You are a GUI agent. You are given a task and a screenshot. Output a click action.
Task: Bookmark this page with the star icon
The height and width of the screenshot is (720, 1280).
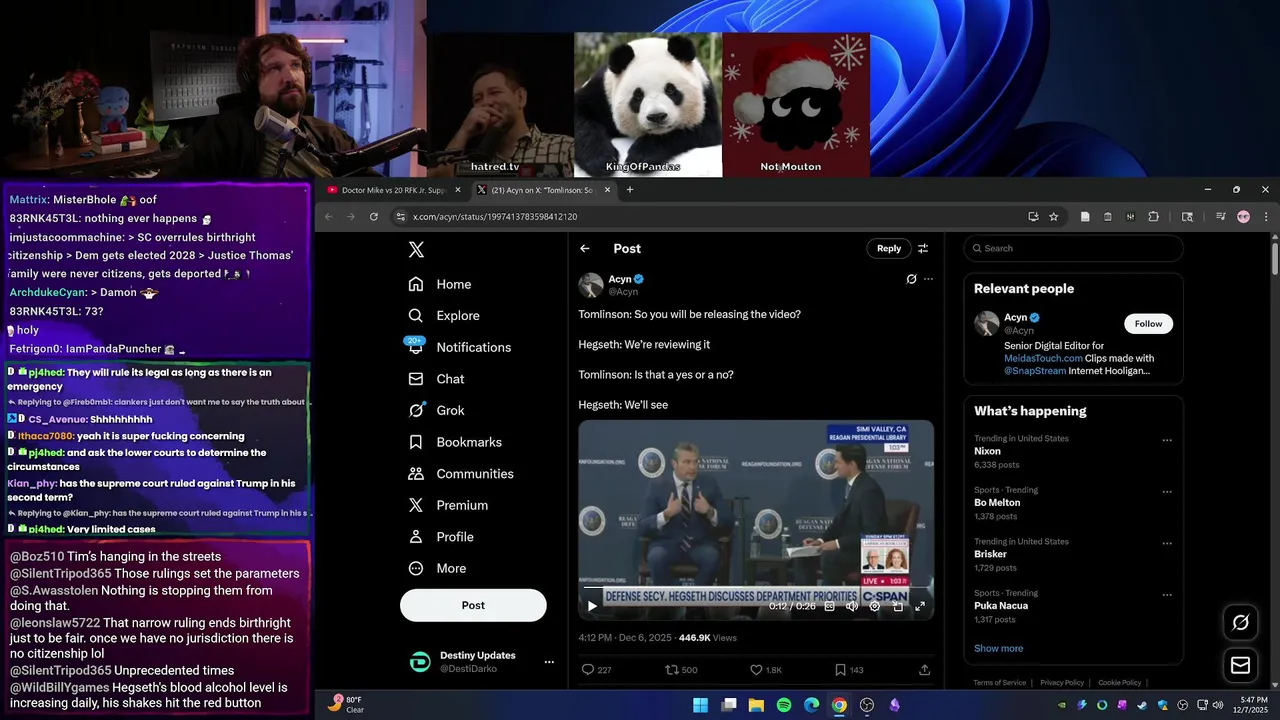[1054, 217]
